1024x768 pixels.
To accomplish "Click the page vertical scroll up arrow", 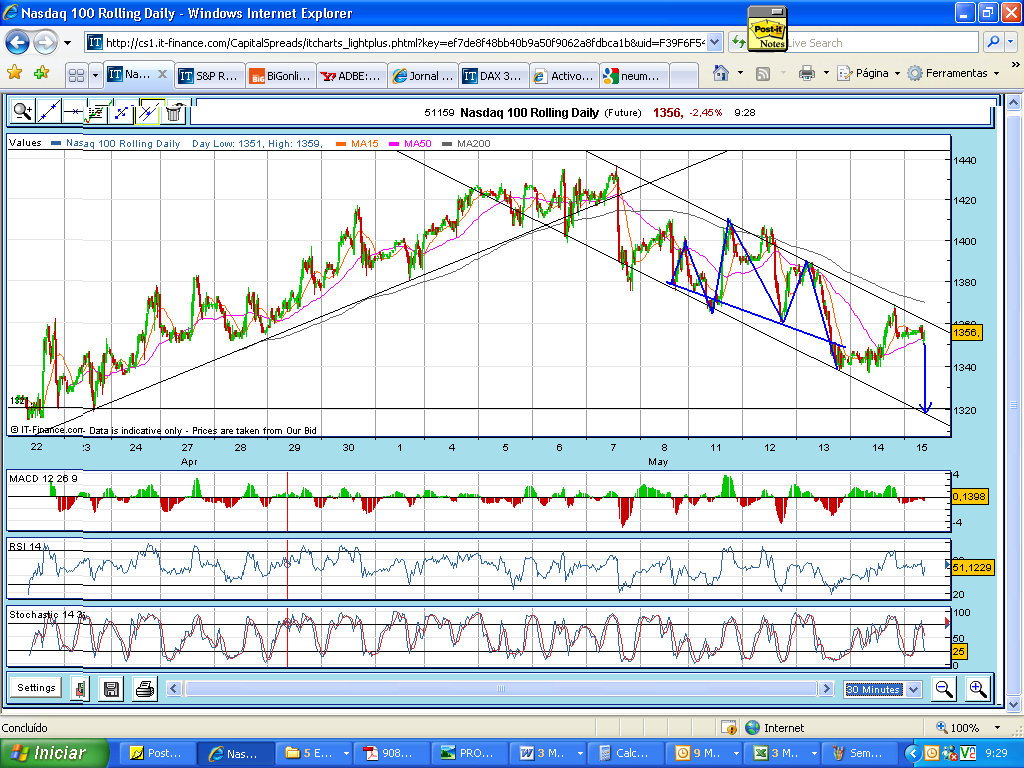I will (1014, 102).
